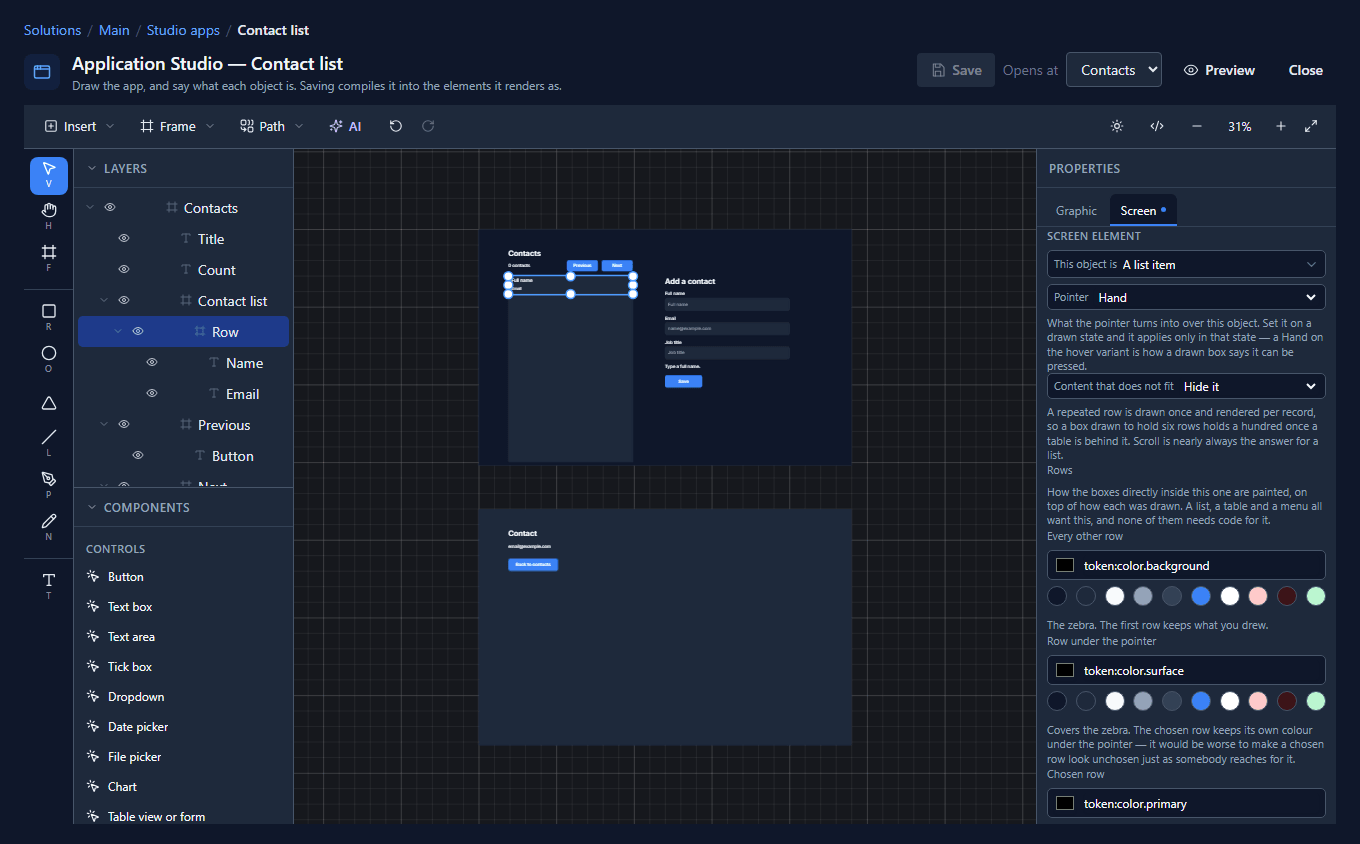Hide the Contacts frame layer
Viewport: 1360px width, 844px height.
coord(110,208)
